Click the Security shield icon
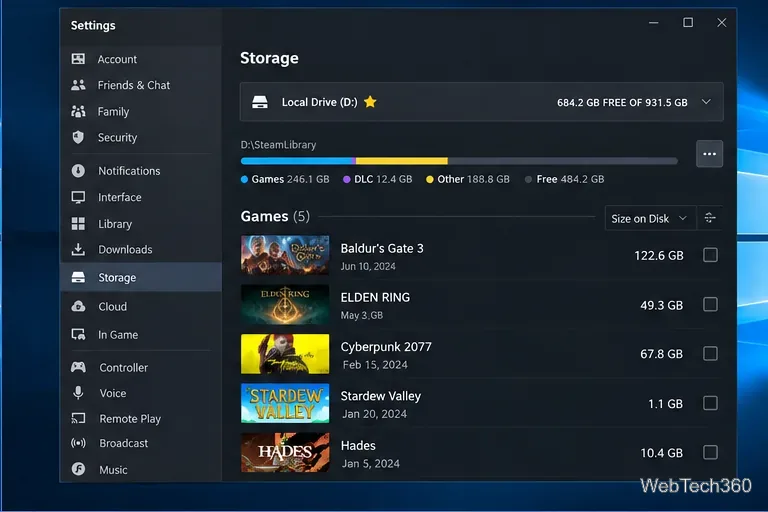Image resolution: width=768 pixels, height=512 pixels. [x=78, y=137]
